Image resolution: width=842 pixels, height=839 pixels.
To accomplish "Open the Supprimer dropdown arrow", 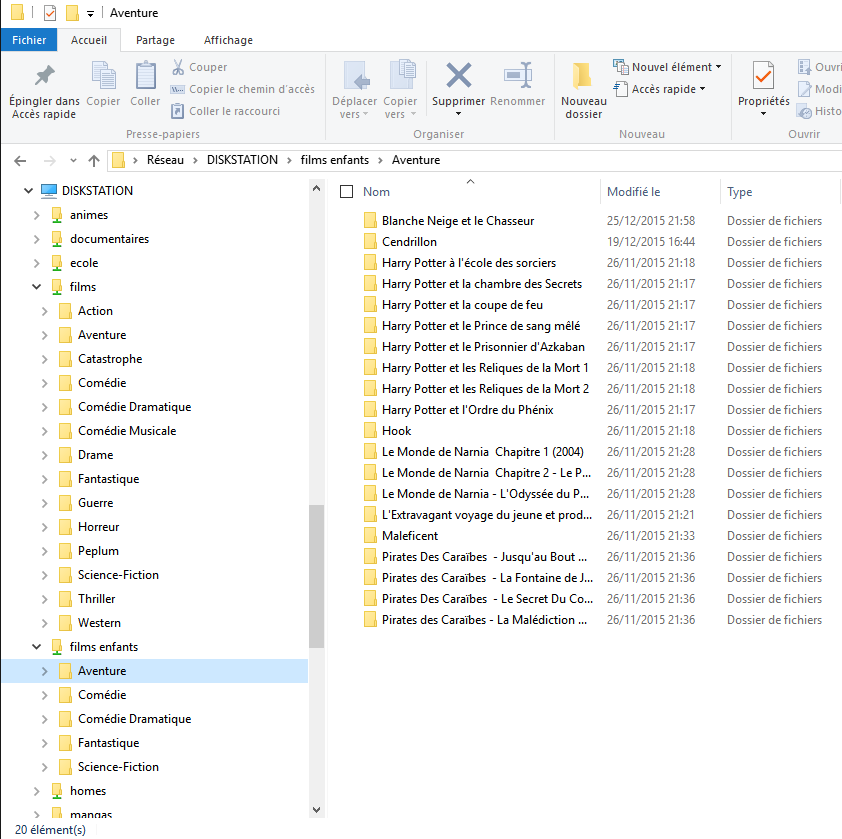I will pyautogui.click(x=459, y=114).
